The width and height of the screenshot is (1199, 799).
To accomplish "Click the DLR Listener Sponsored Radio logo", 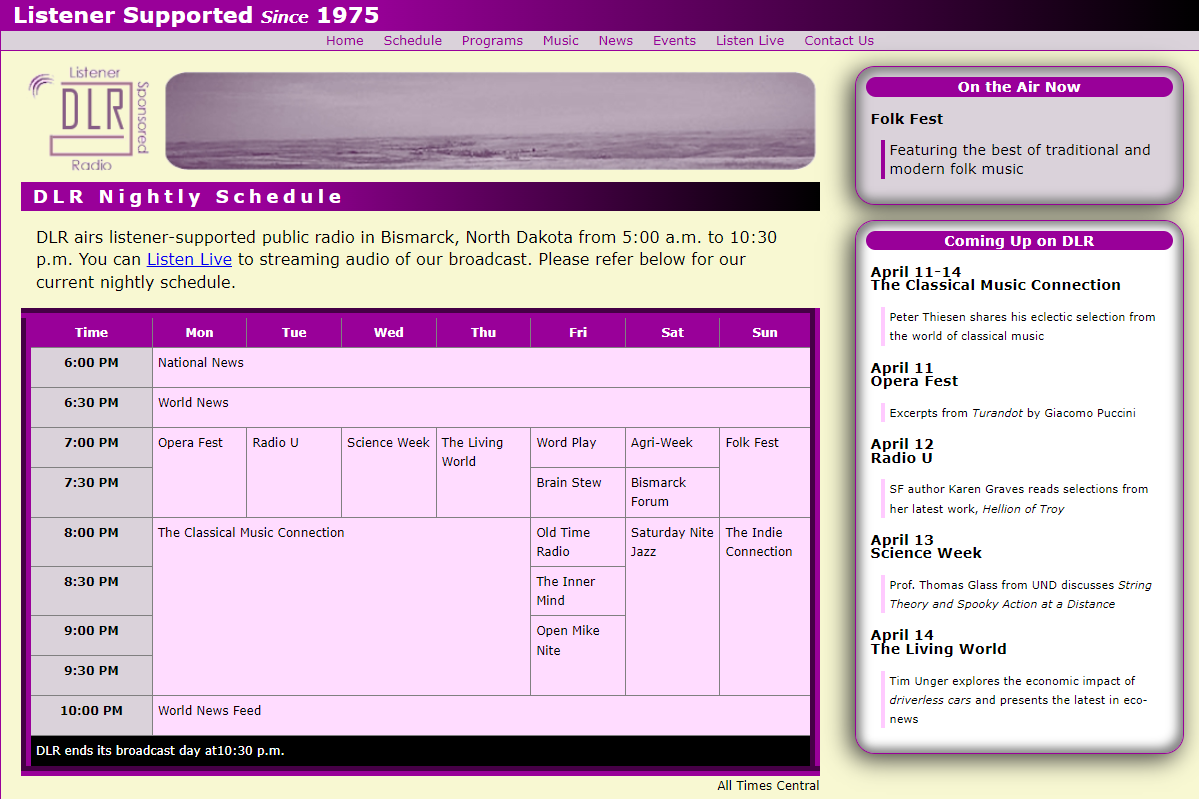I will (90, 118).
